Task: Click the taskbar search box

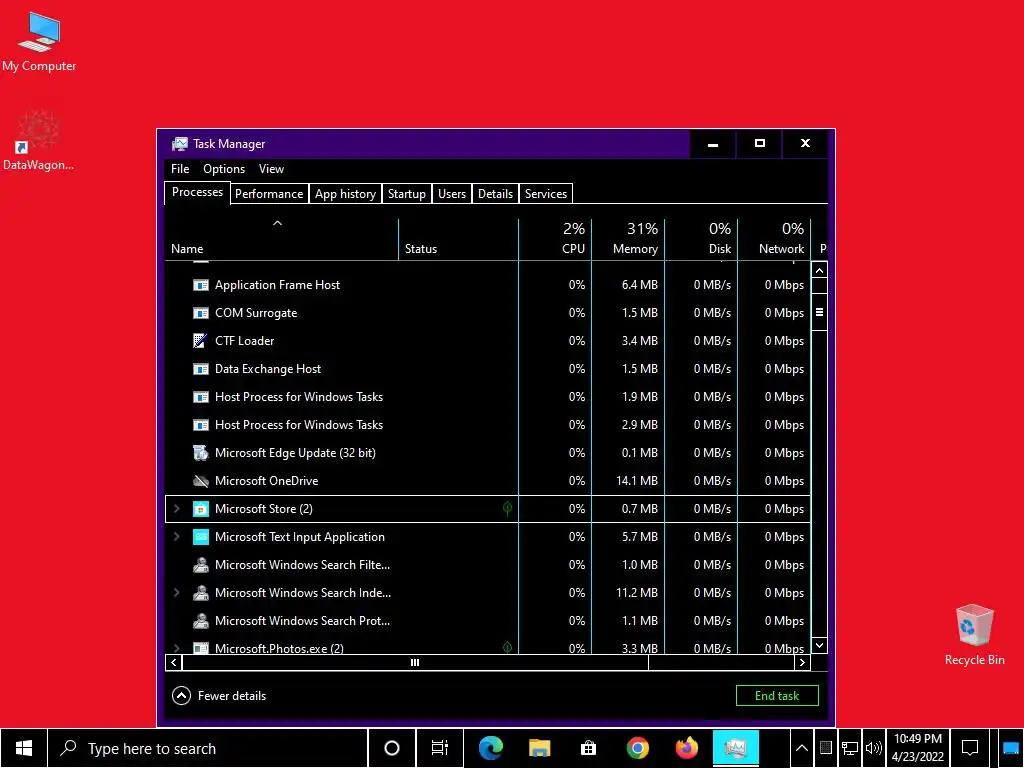Action: [x=208, y=748]
